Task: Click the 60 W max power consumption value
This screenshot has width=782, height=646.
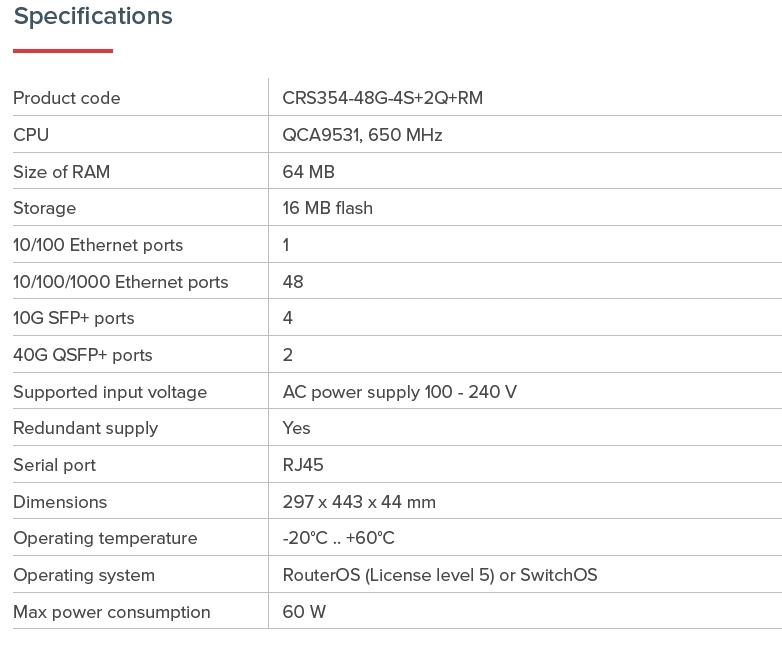Action: point(304,612)
